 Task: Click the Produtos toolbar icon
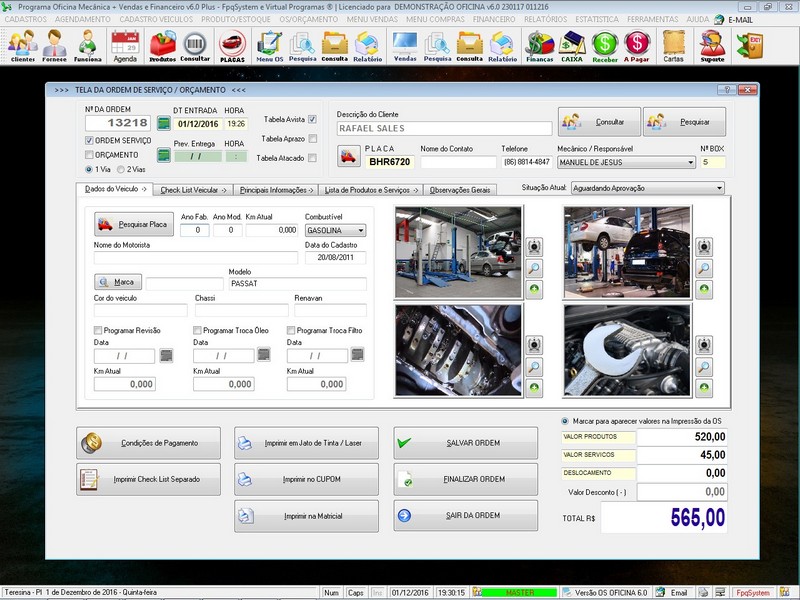[x=162, y=44]
